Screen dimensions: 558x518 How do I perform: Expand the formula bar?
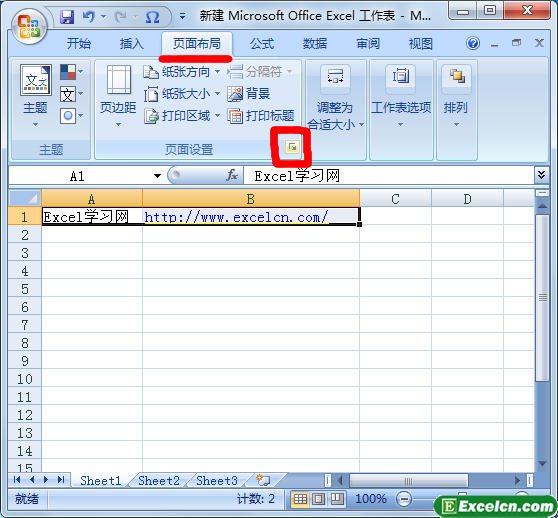point(541,175)
